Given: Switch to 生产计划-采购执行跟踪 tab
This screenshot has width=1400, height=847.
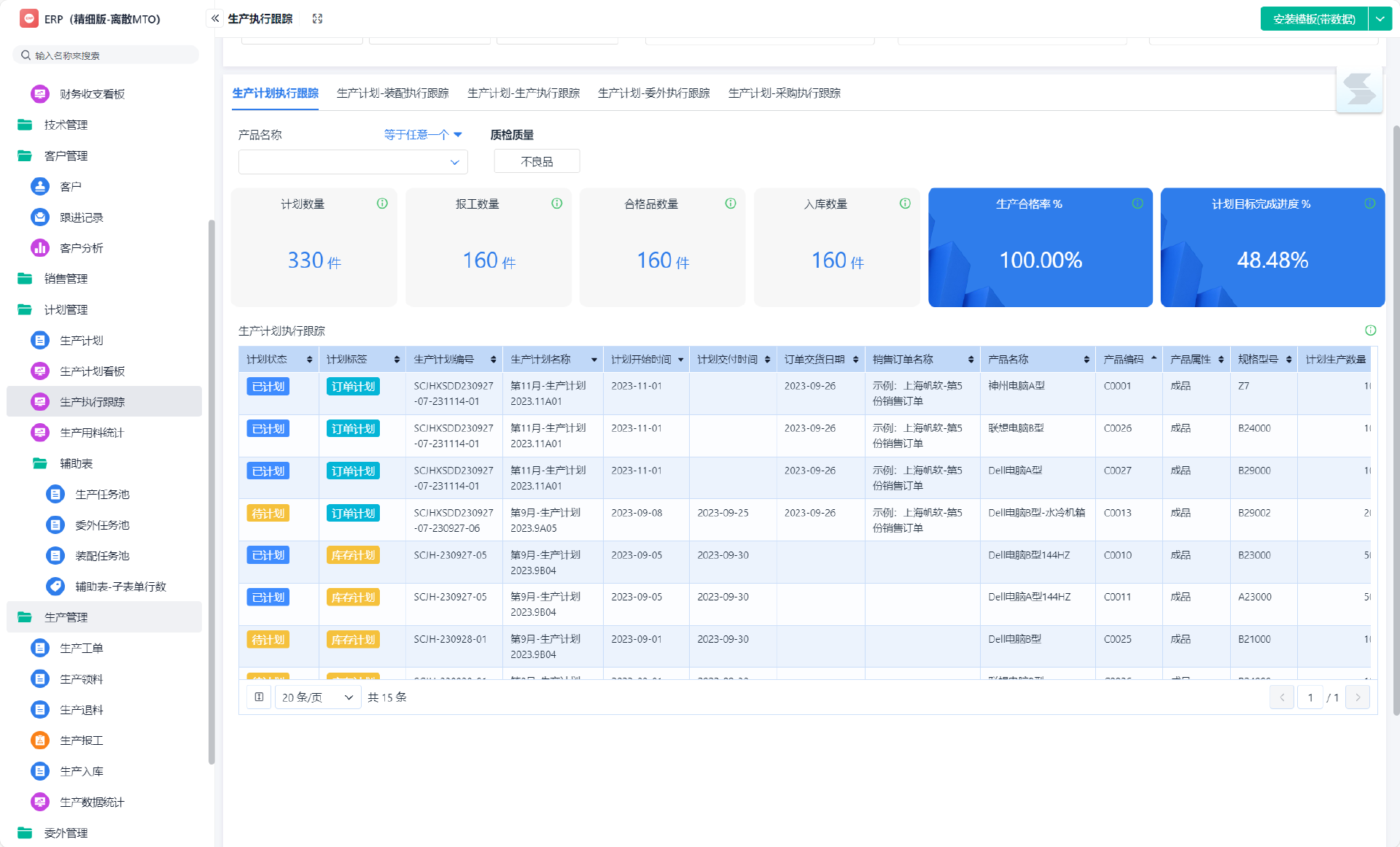Looking at the screenshot, I should (x=784, y=93).
